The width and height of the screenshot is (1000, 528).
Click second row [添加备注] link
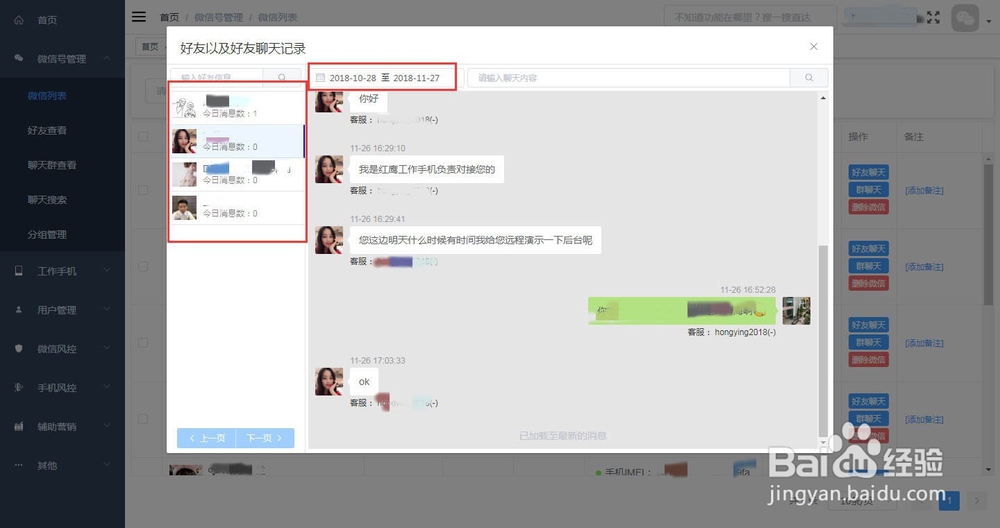(924, 267)
